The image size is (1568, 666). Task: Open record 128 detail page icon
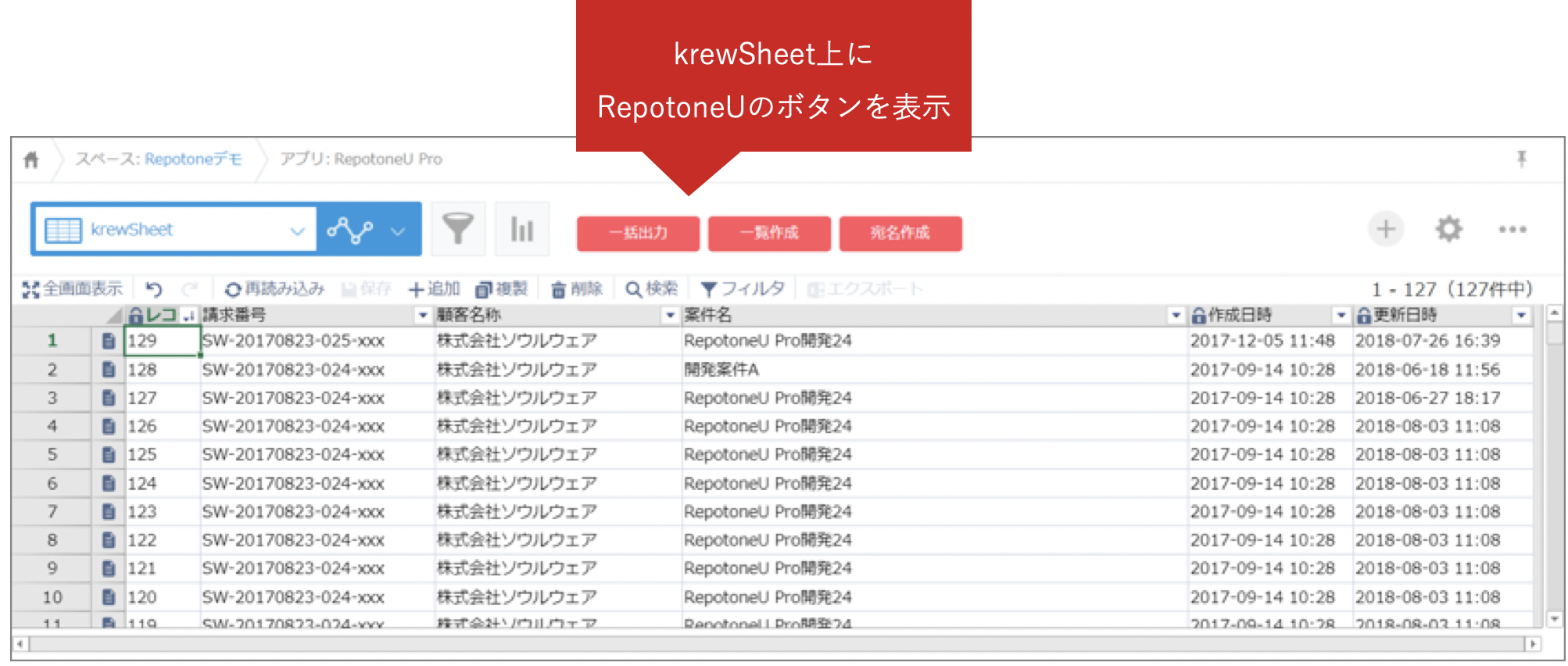coord(109,370)
